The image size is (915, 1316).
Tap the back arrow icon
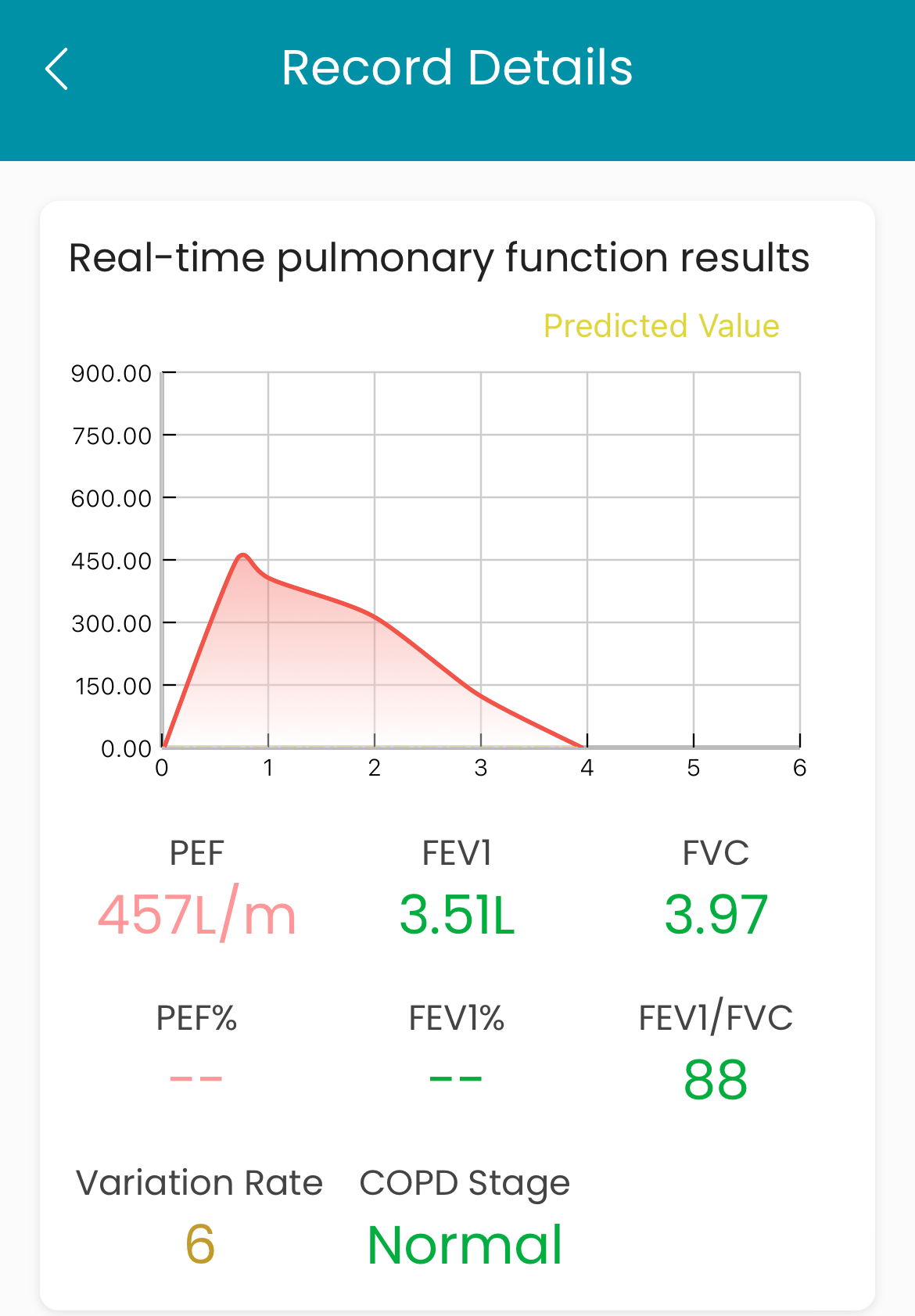coord(57,69)
